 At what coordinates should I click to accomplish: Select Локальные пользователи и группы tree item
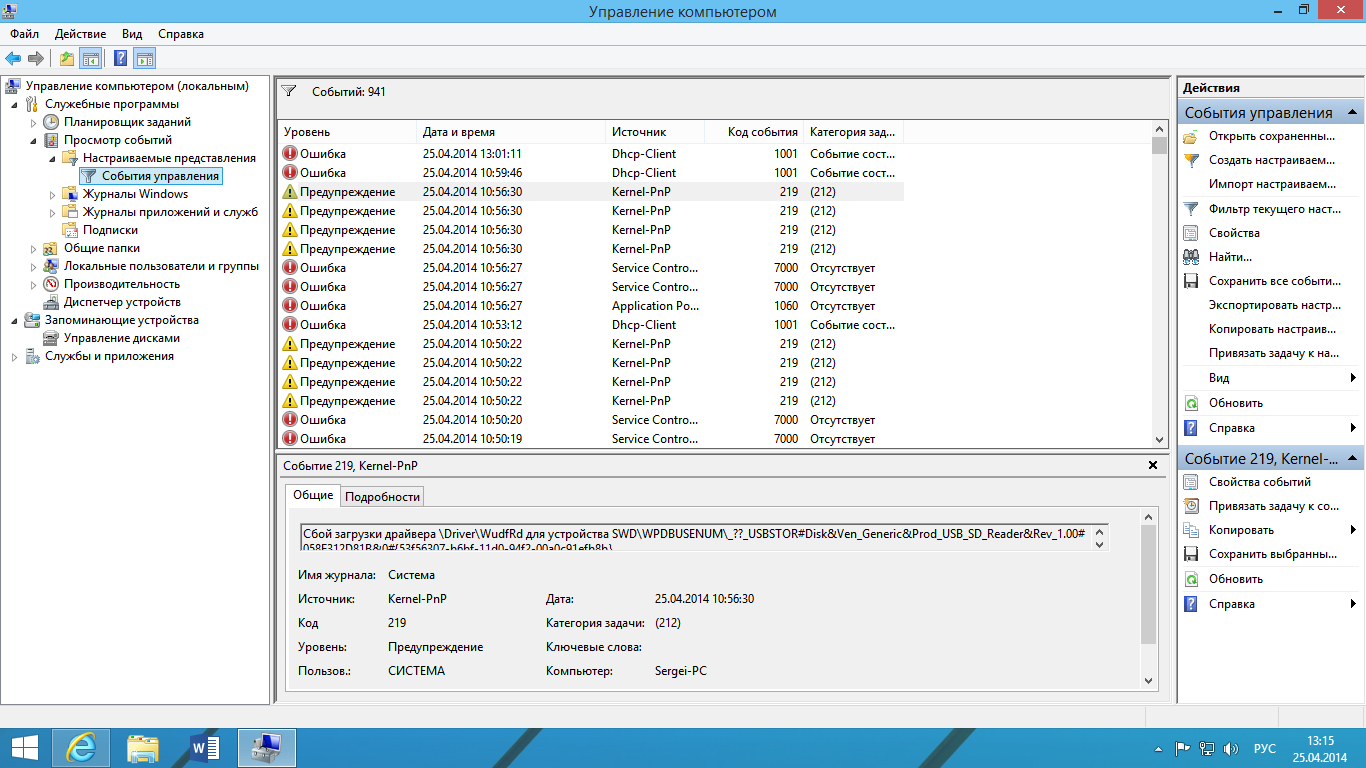click(161, 266)
